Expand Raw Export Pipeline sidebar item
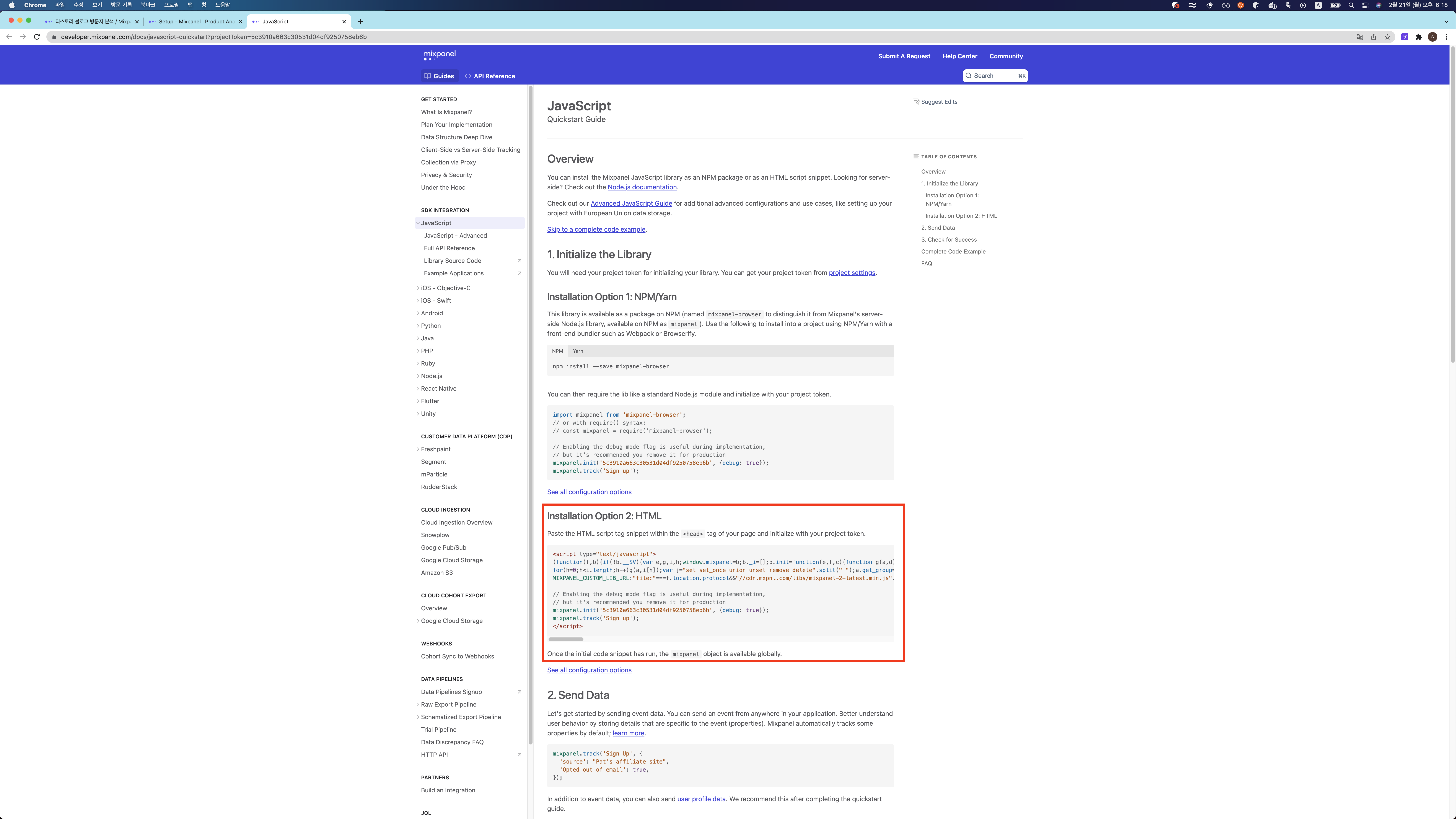The width and height of the screenshot is (1456, 819). tap(418, 704)
